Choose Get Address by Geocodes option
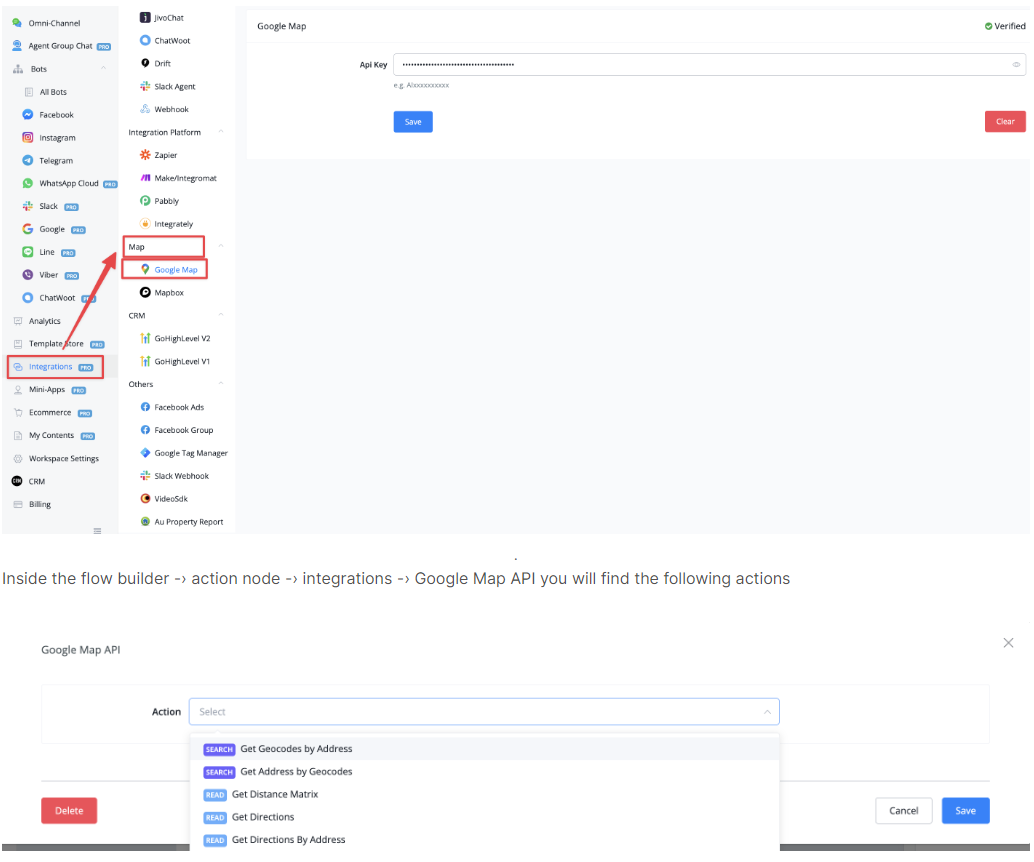 coord(485,772)
